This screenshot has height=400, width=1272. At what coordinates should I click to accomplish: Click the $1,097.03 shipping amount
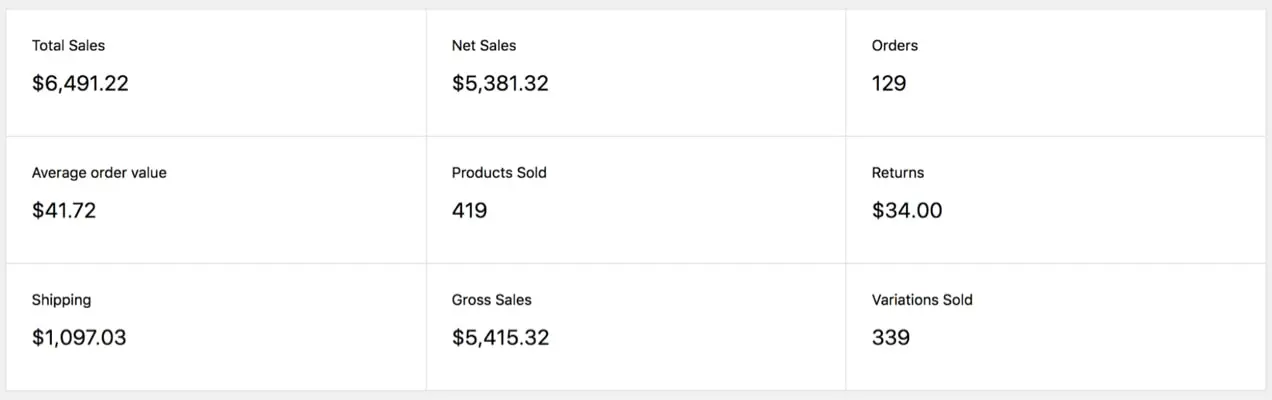point(79,338)
